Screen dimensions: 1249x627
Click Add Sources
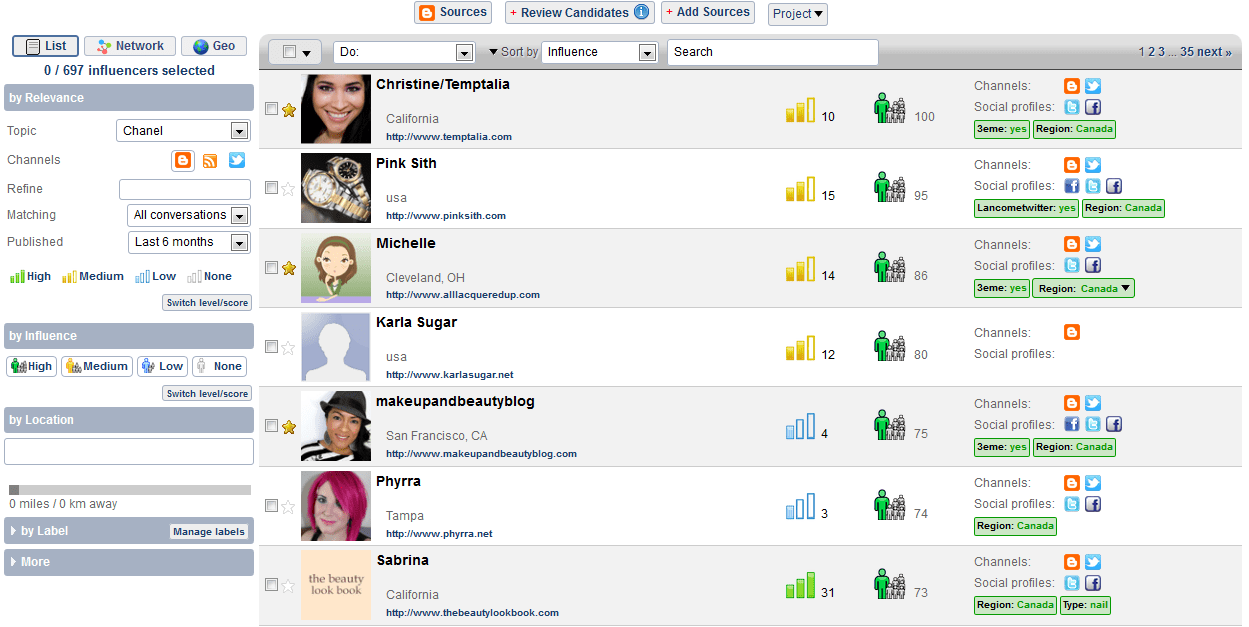point(708,13)
